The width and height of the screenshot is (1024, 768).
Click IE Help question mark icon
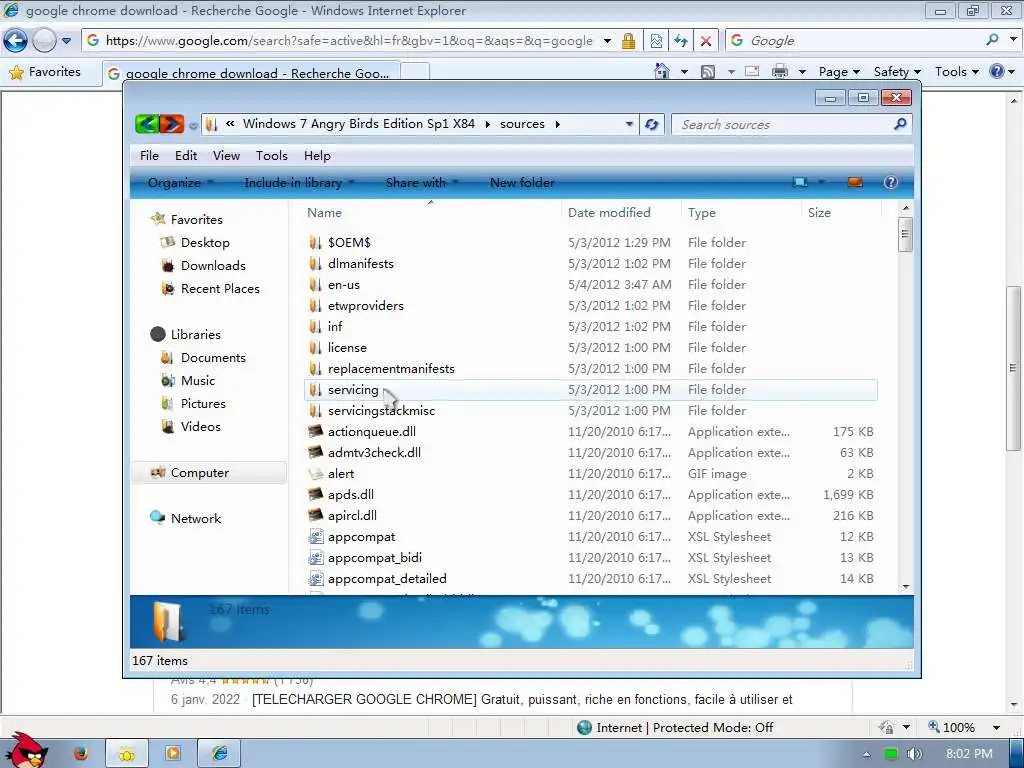click(x=997, y=71)
